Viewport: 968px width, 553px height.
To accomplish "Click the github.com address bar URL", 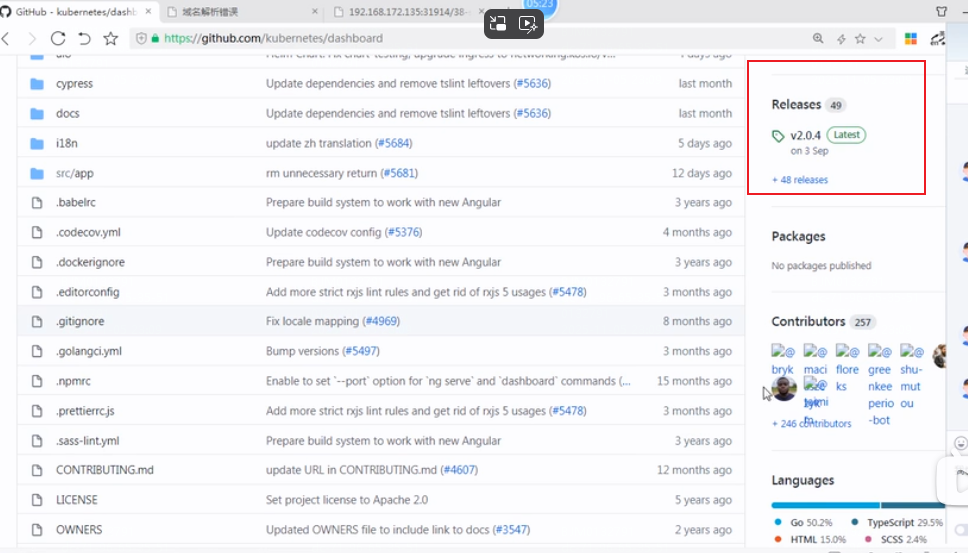I will [273, 38].
